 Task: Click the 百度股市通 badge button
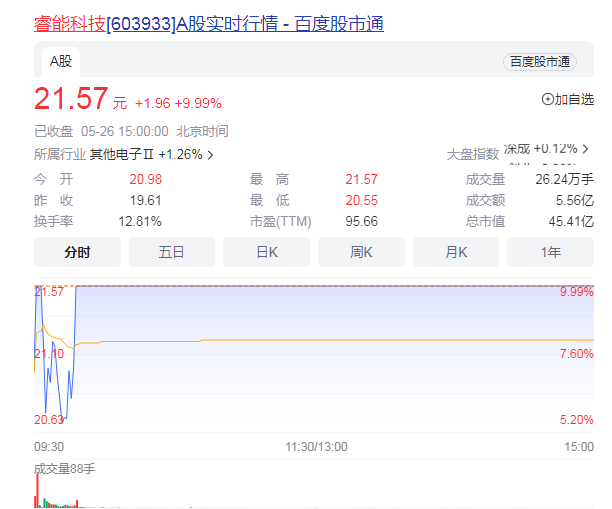point(540,62)
